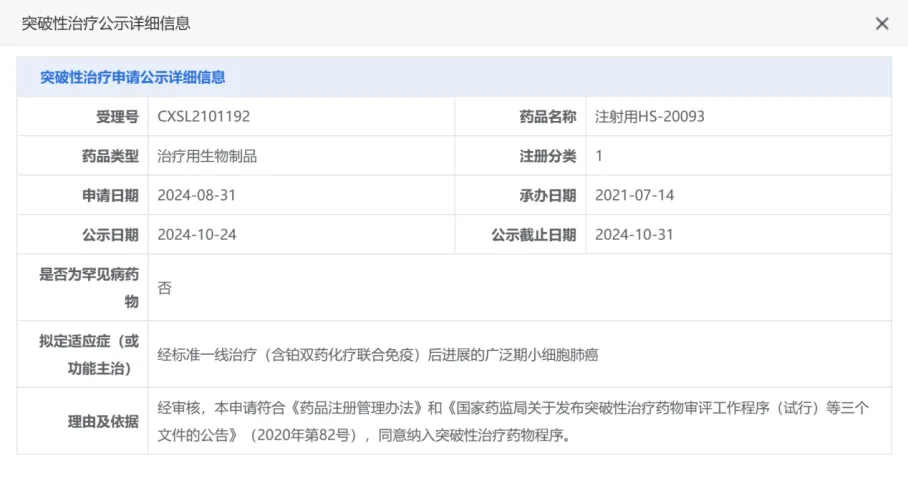Click the 注册分类 field label
Screen dimensions: 908x481
(547, 156)
